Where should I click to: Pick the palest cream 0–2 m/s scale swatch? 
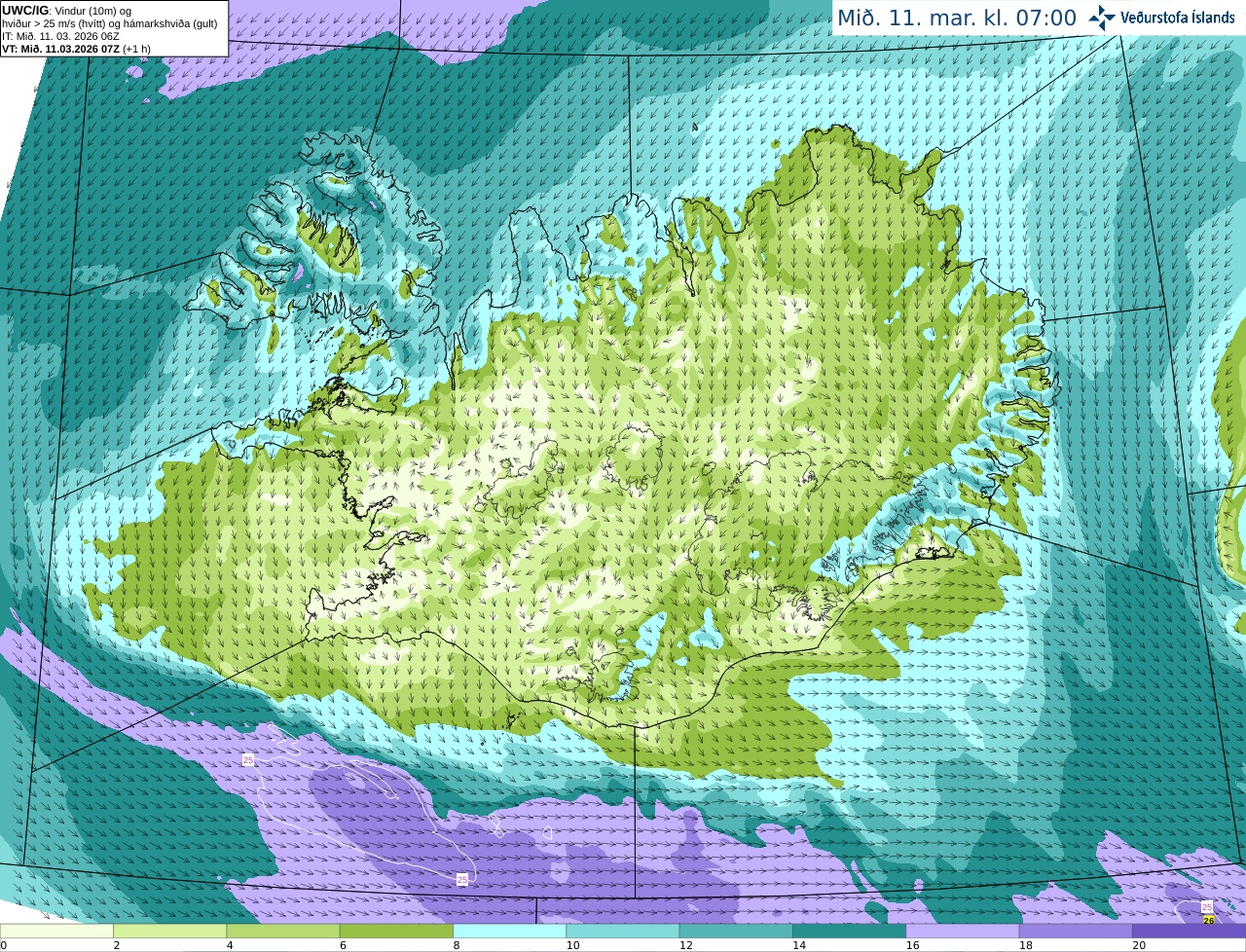[56, 932]
